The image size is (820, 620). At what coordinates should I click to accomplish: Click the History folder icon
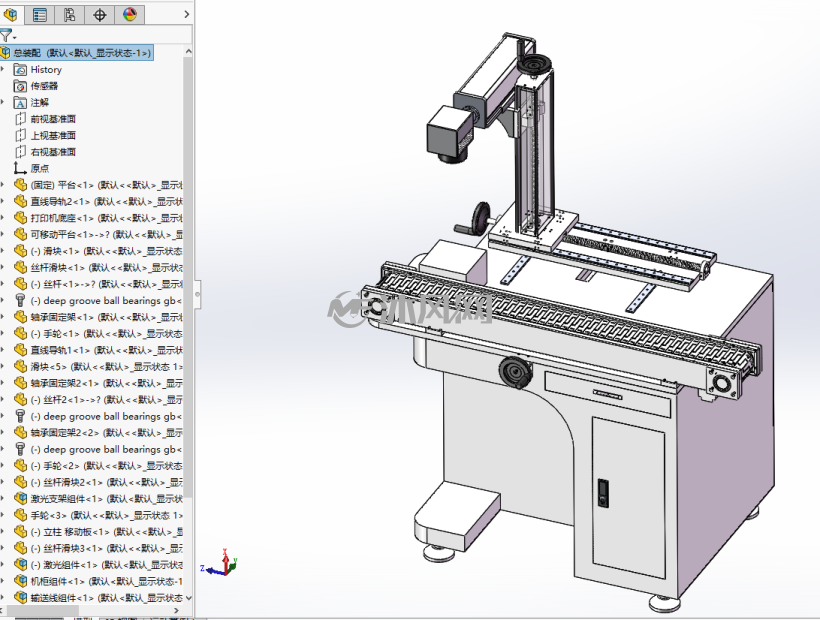click(20, 70)
